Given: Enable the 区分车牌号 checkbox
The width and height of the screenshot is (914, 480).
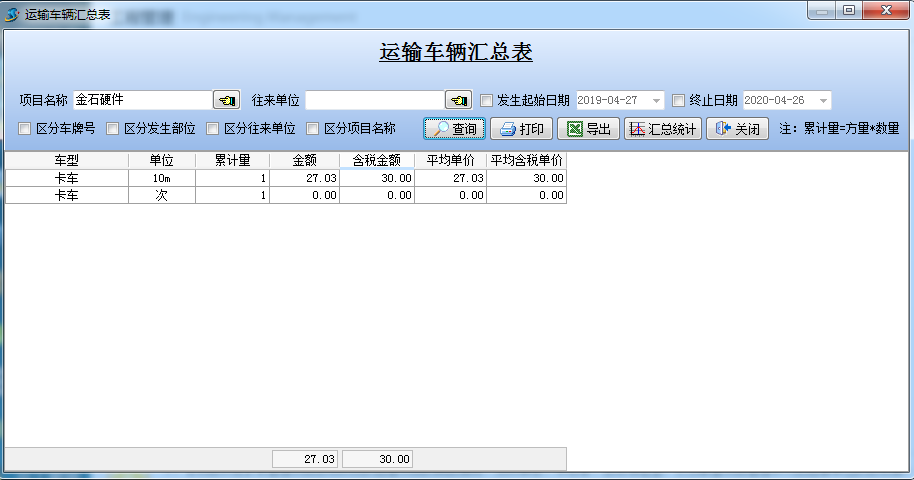Looking at the screenshot, I should click(x=25, y=129).
